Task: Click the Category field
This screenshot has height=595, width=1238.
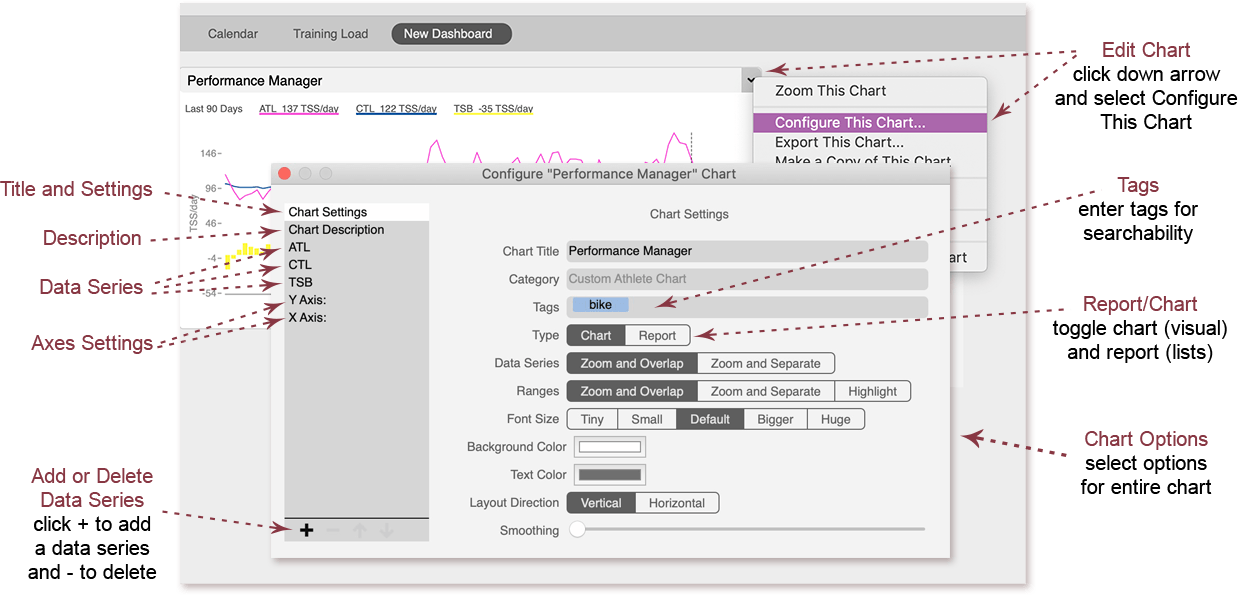Action: click(x=747, y=279)
